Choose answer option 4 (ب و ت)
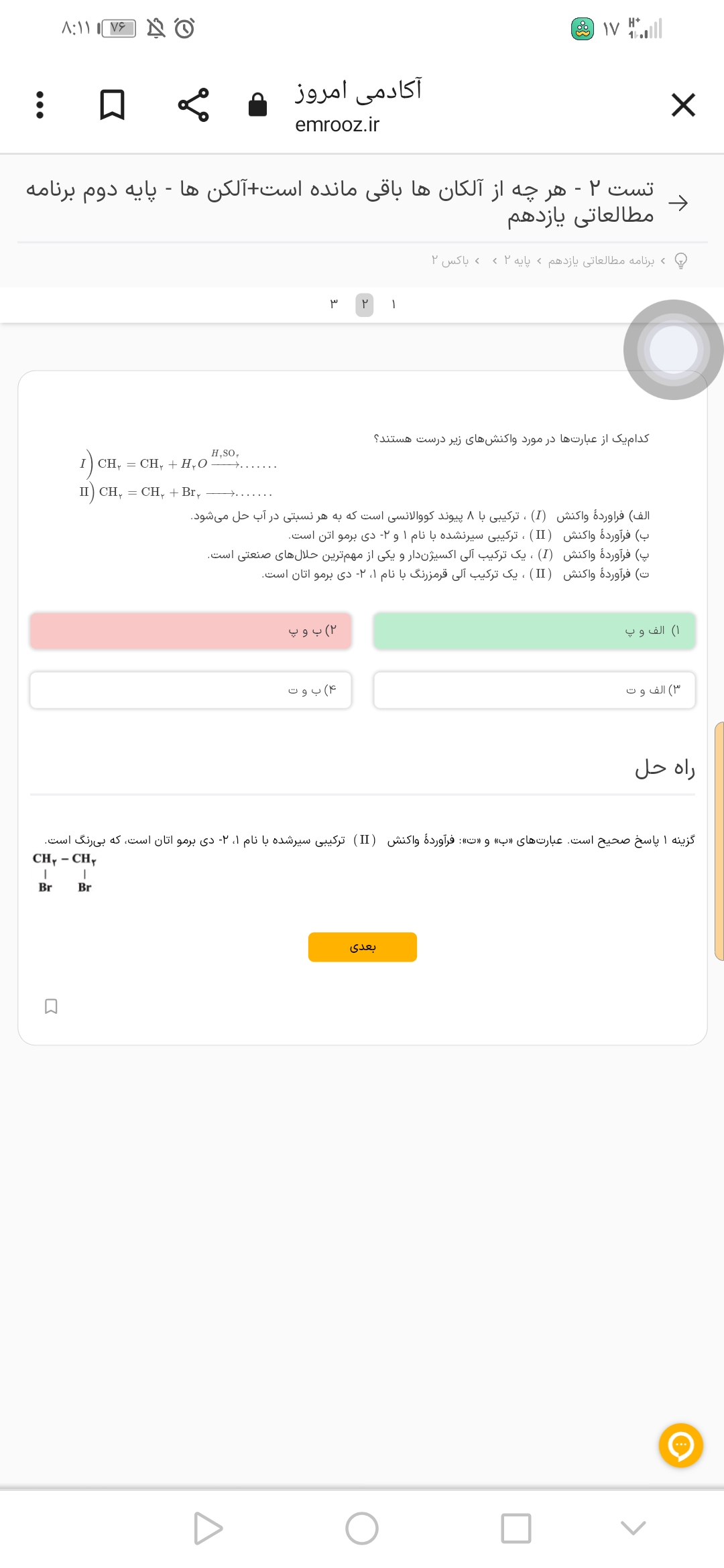 [x=190, y=690]
